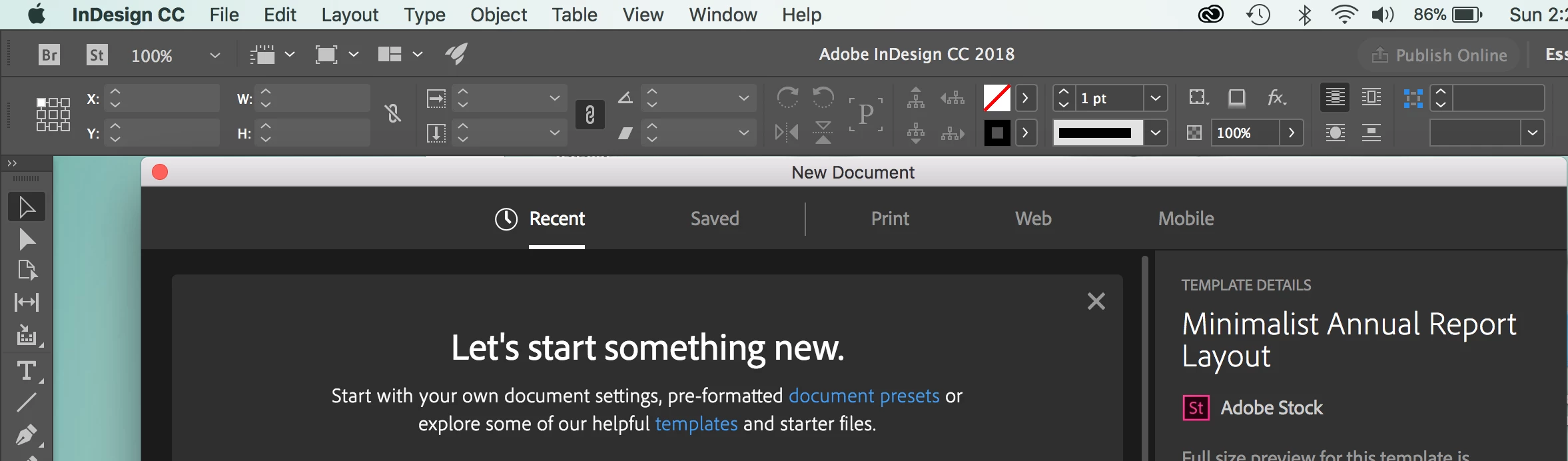Select the Content Collector tool
Screen dimensions: 1568x461
[27, 336]
